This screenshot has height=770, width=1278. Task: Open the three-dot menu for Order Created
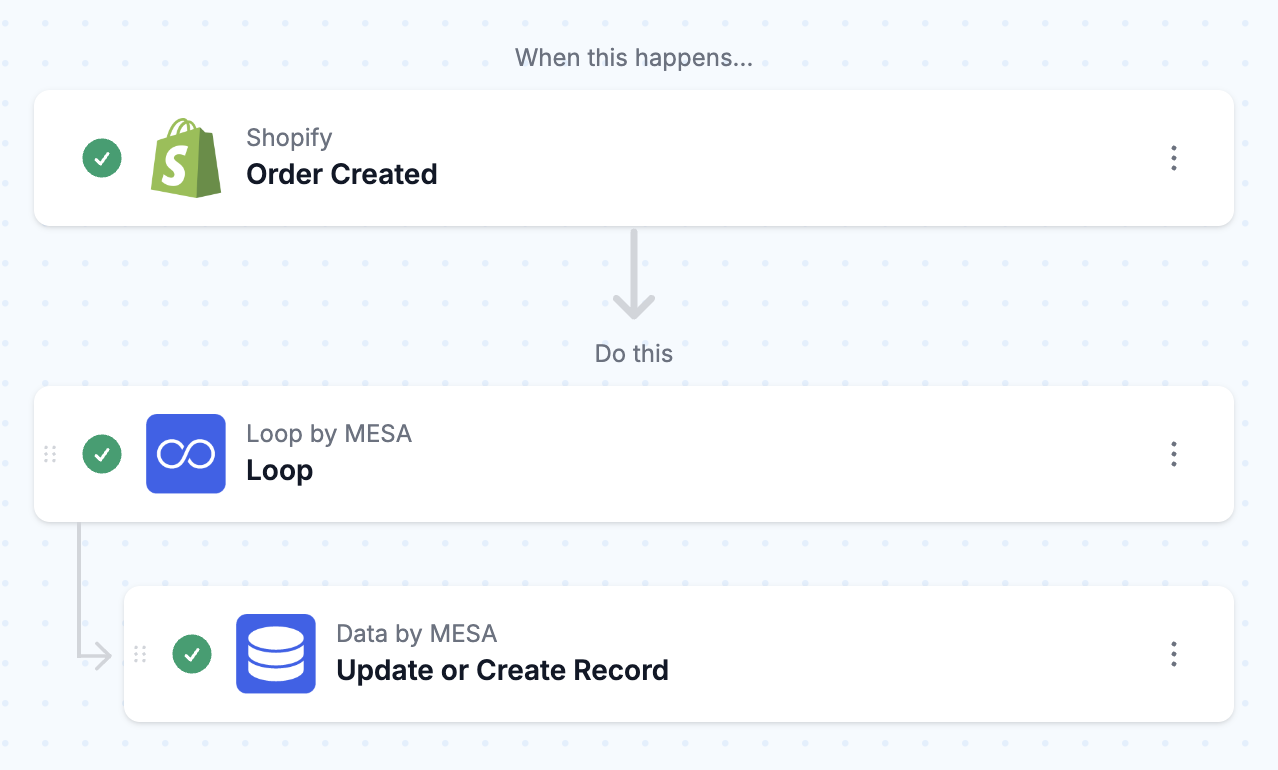coord(1174,158)
